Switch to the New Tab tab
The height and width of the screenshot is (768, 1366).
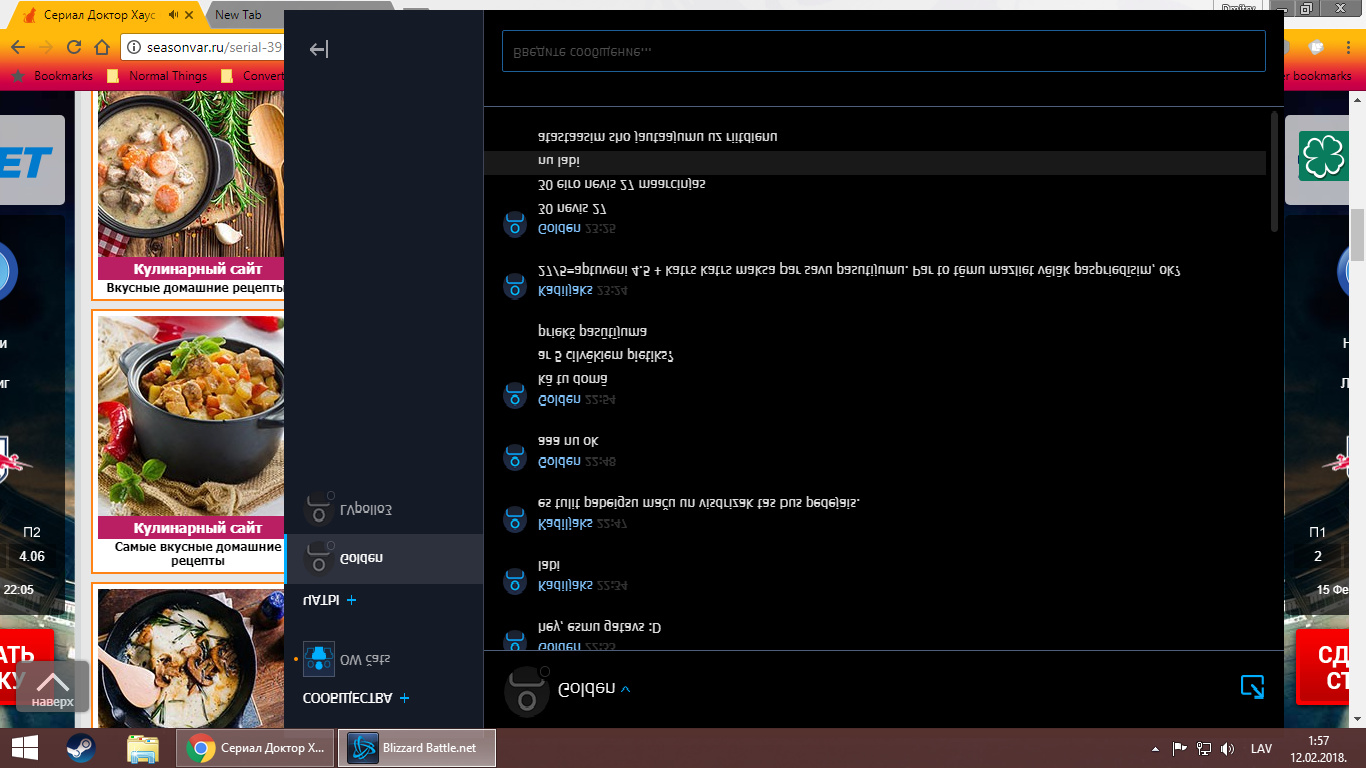click(x=240, y=15)
